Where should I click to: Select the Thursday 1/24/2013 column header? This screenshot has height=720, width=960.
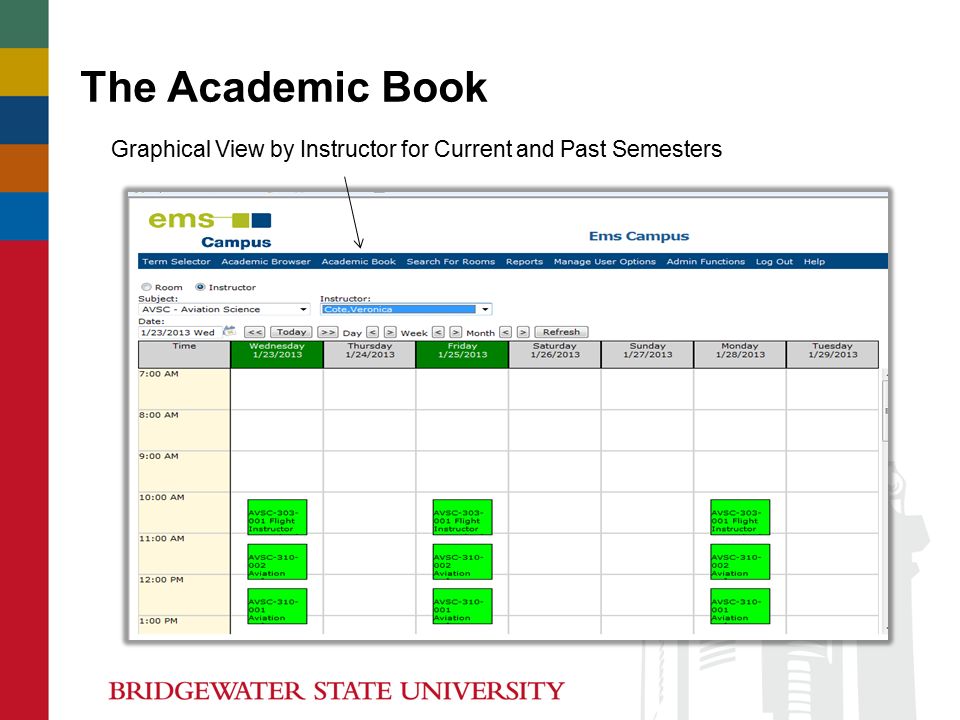[370, 354]
